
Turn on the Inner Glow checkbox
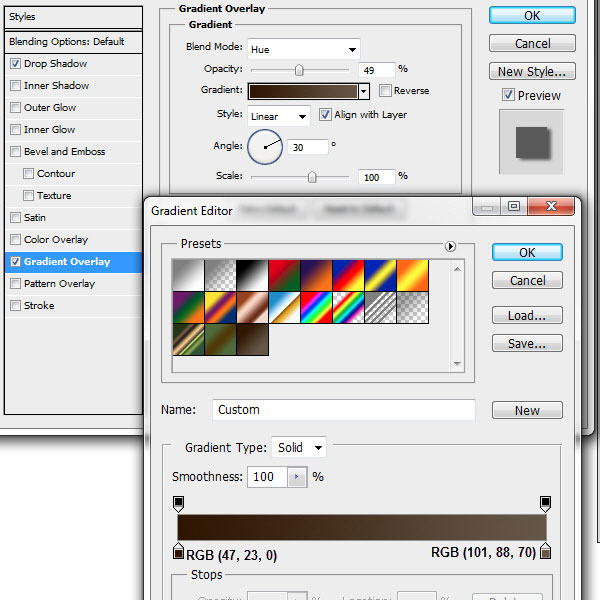tap(15, 129)
